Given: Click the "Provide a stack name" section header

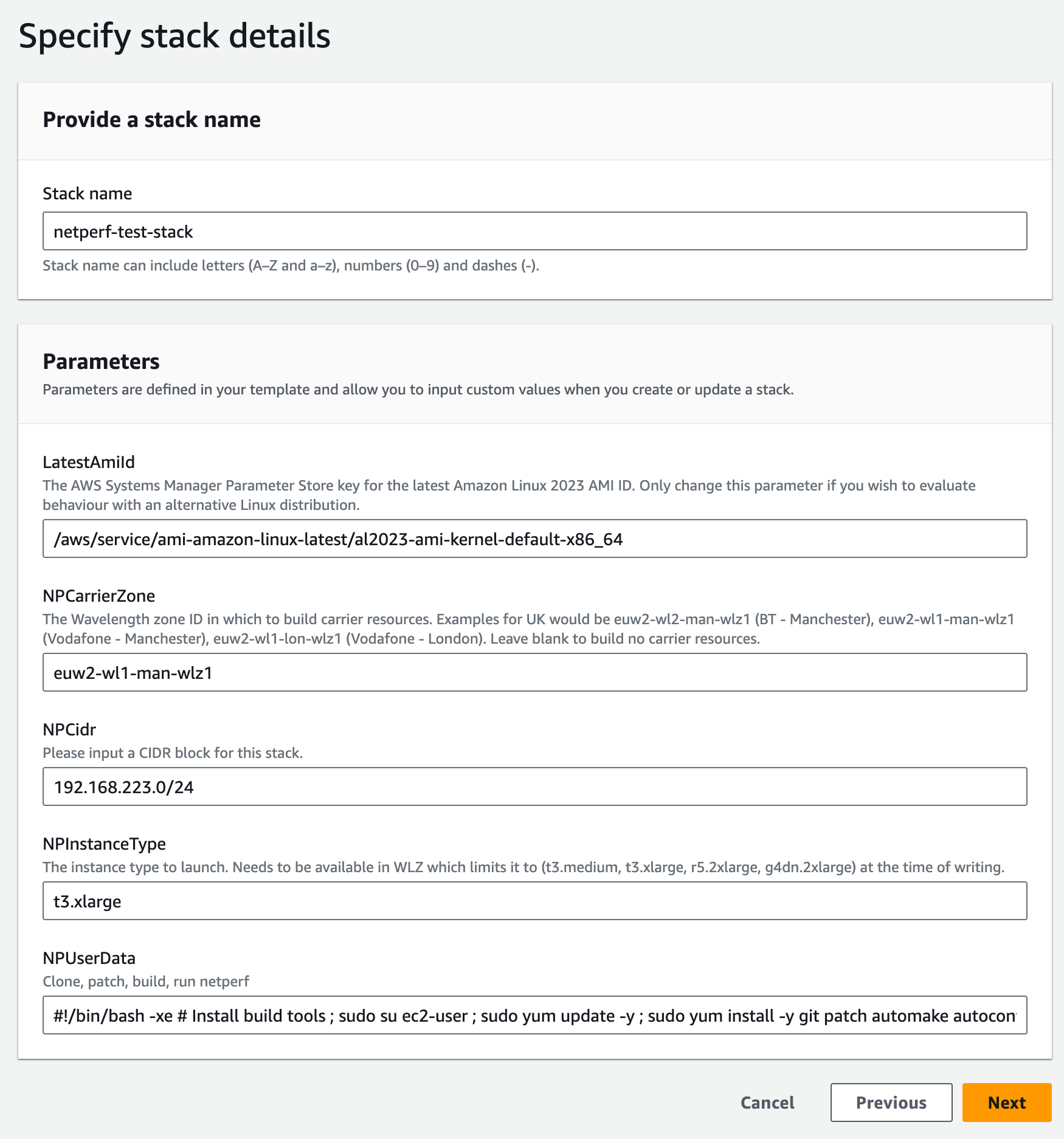Looking at the screenshot, I should (151, 120).
